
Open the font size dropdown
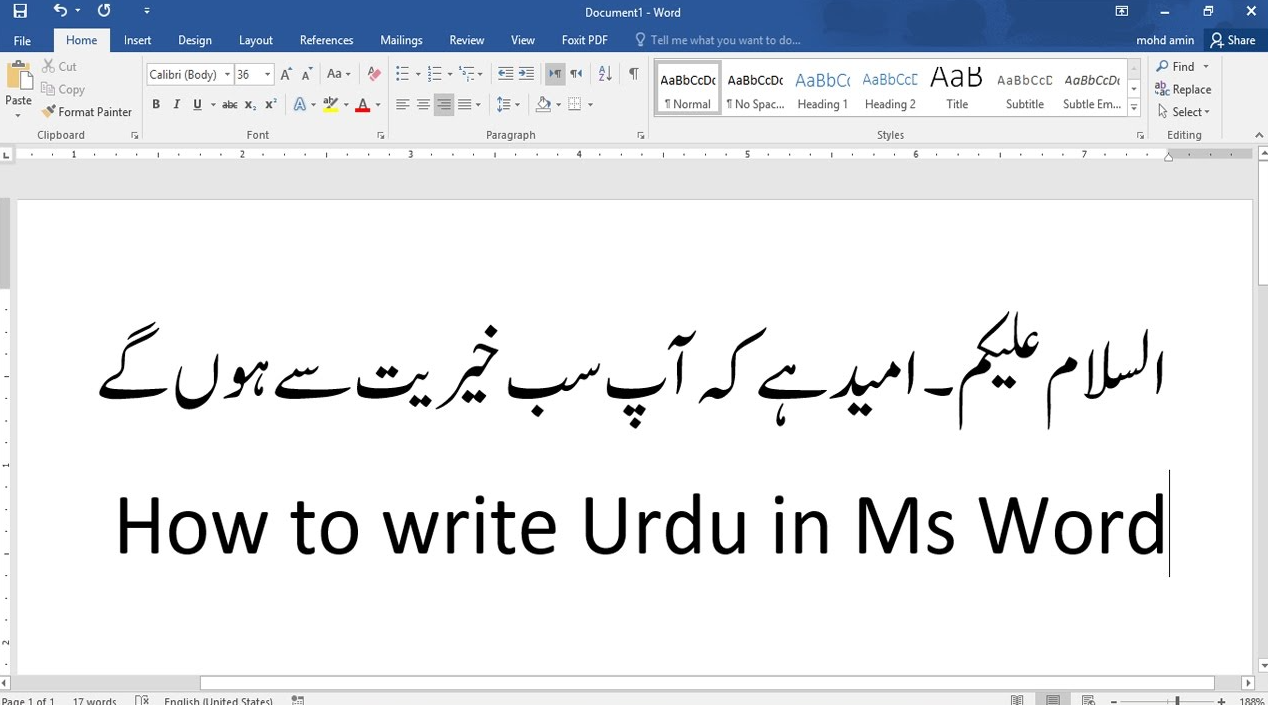click(x=268, y=73)
